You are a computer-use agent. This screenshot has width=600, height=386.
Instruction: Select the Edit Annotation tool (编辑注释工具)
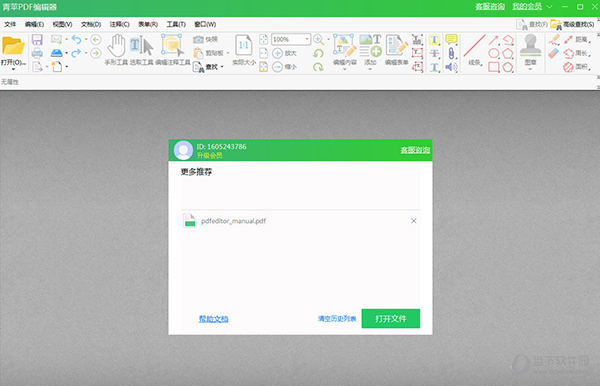tap(173, 50)
